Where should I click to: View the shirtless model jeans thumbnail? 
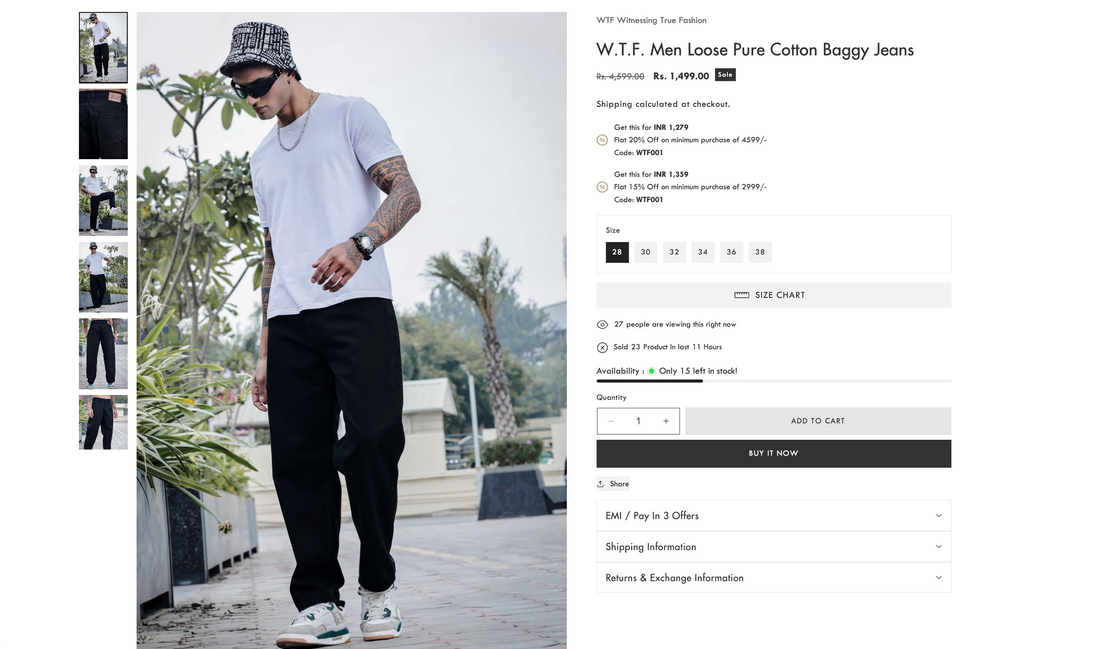tap(103, 422)
